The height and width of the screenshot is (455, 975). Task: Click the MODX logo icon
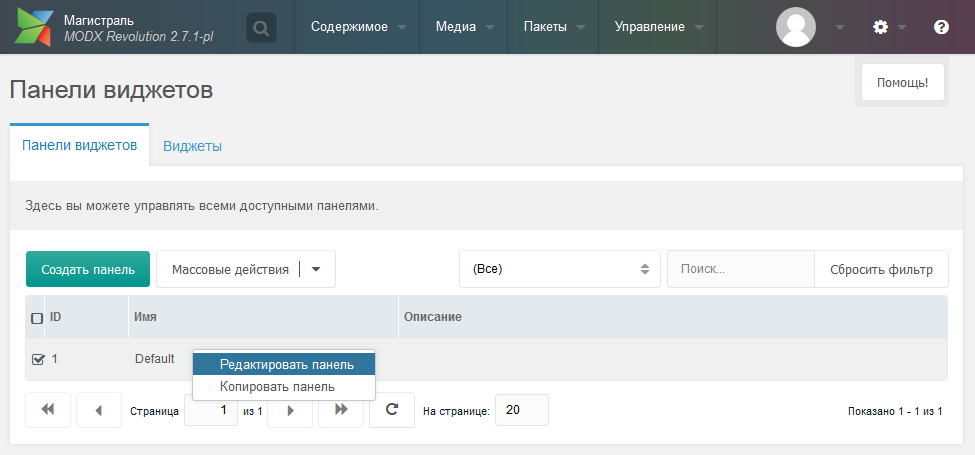point(33,27)
